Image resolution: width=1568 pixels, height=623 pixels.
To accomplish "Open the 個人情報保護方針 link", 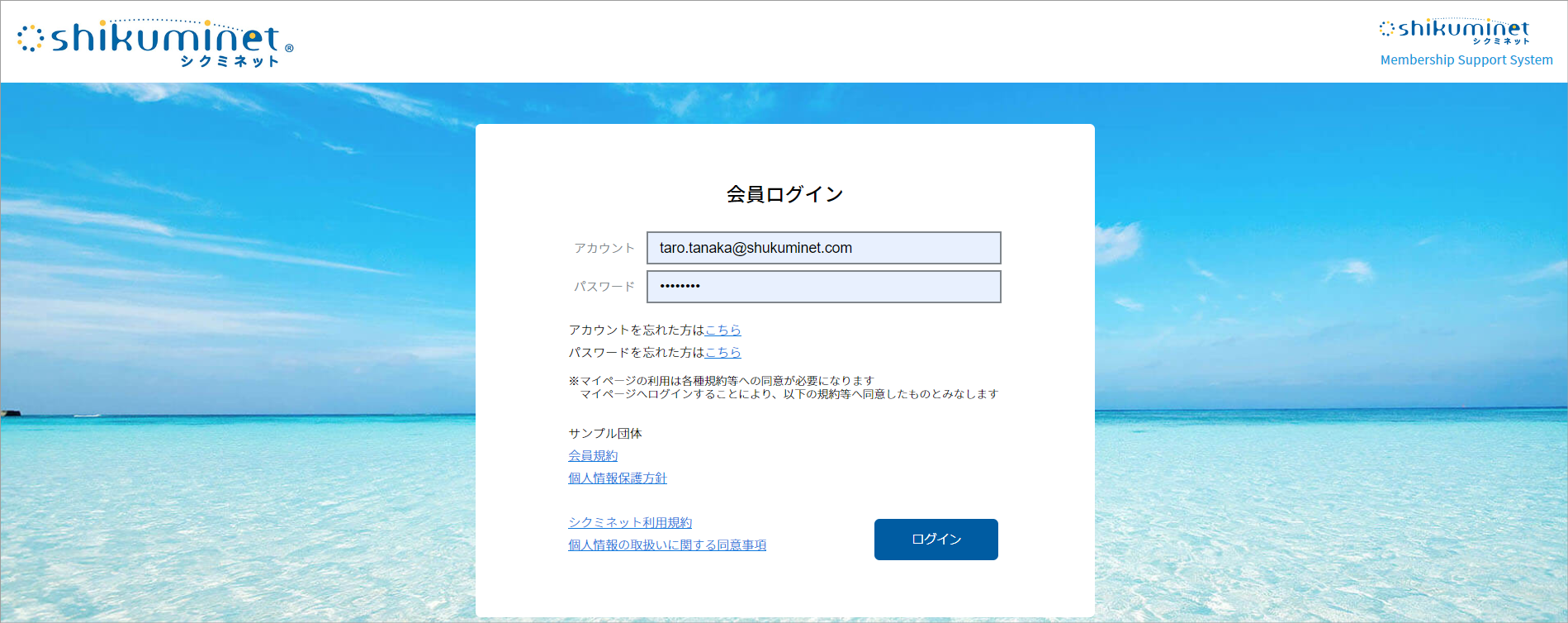I will pyautogui.click(x=617, y=478).
